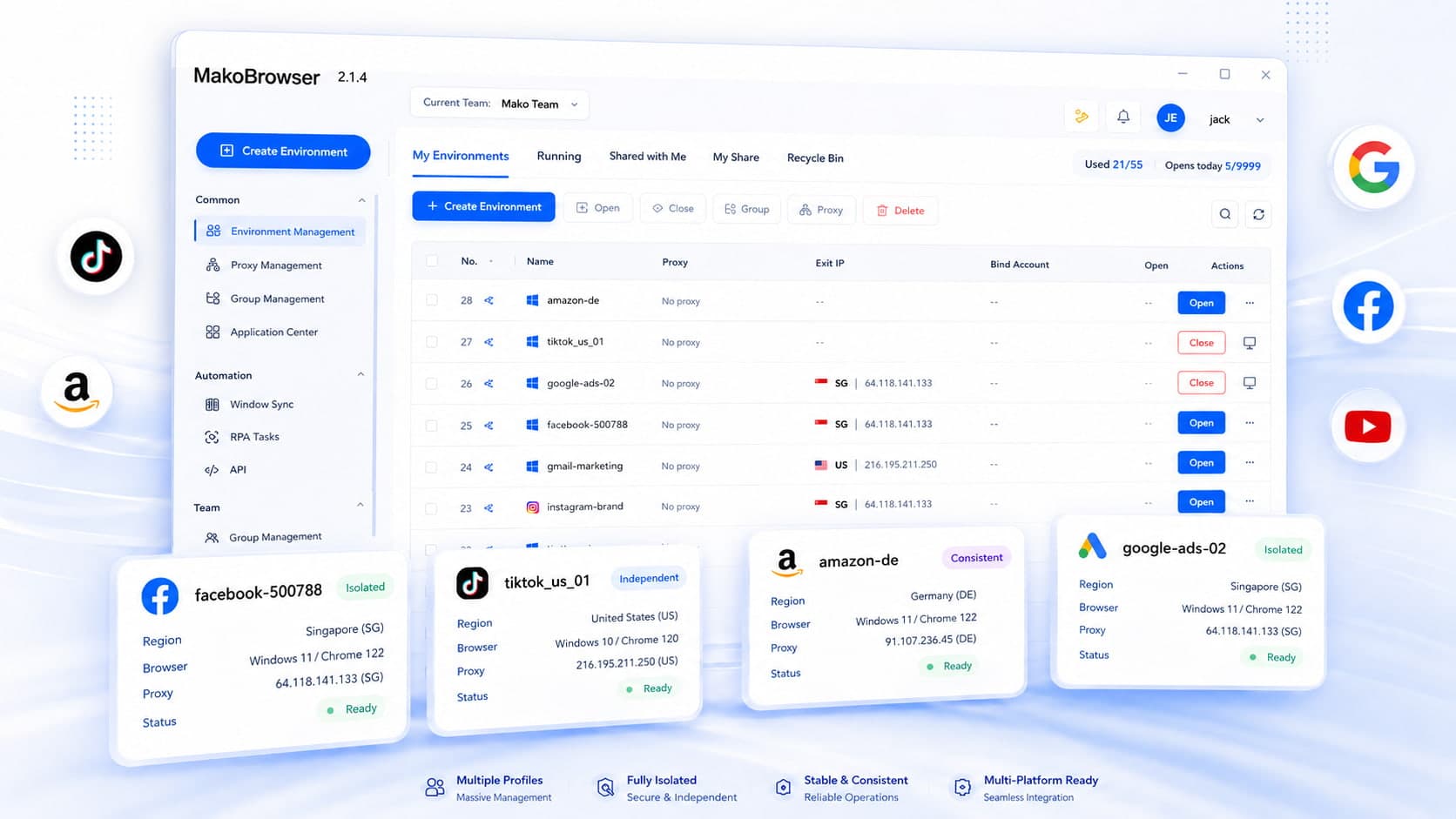Click the share icon in row 23
The height and width of the screenshot is (819, 1456).
489,508
